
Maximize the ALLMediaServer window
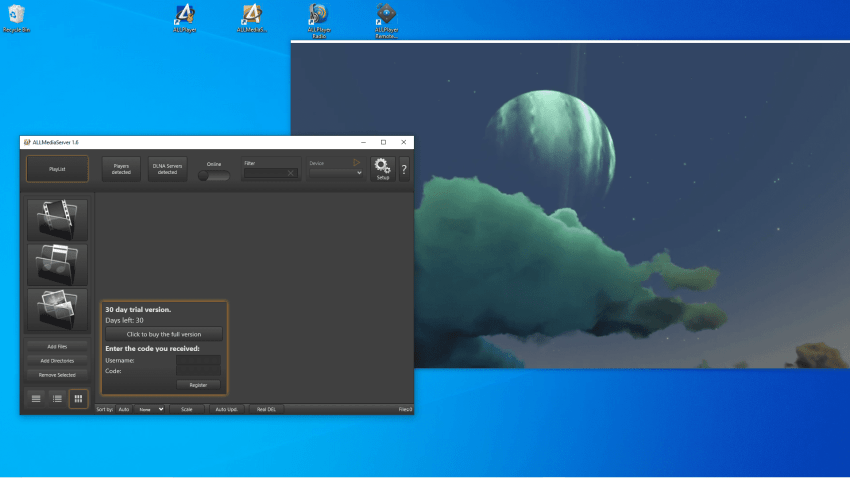[383, 143]
